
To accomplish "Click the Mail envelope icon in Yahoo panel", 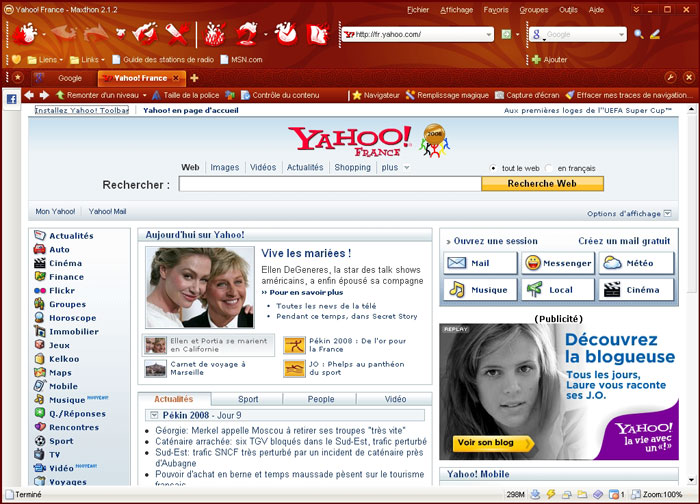I will (456, 263).
